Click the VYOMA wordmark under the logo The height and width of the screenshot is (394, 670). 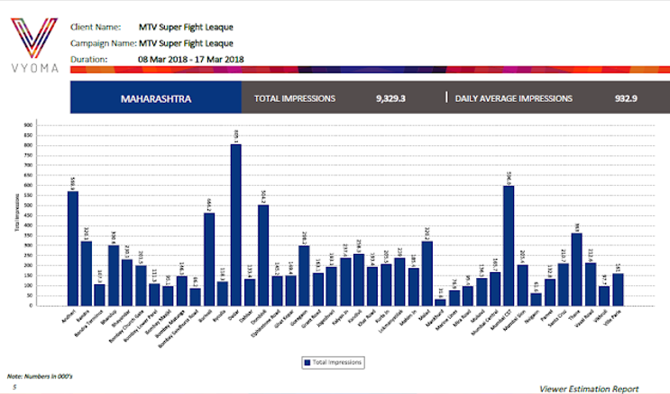click(x=35, y=68)
